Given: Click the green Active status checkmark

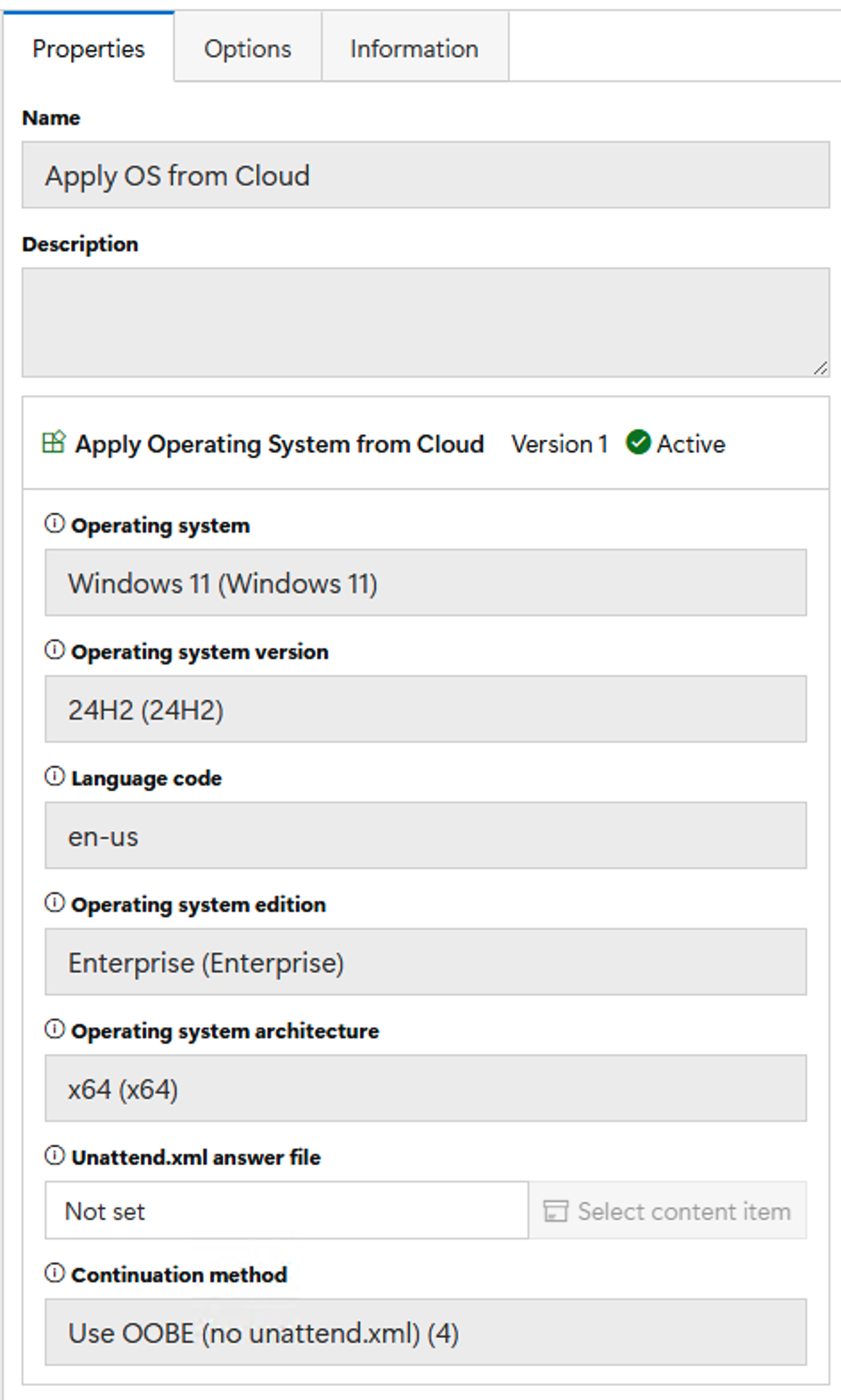Looking at the screenshot, I should click(x=638, y=443).
